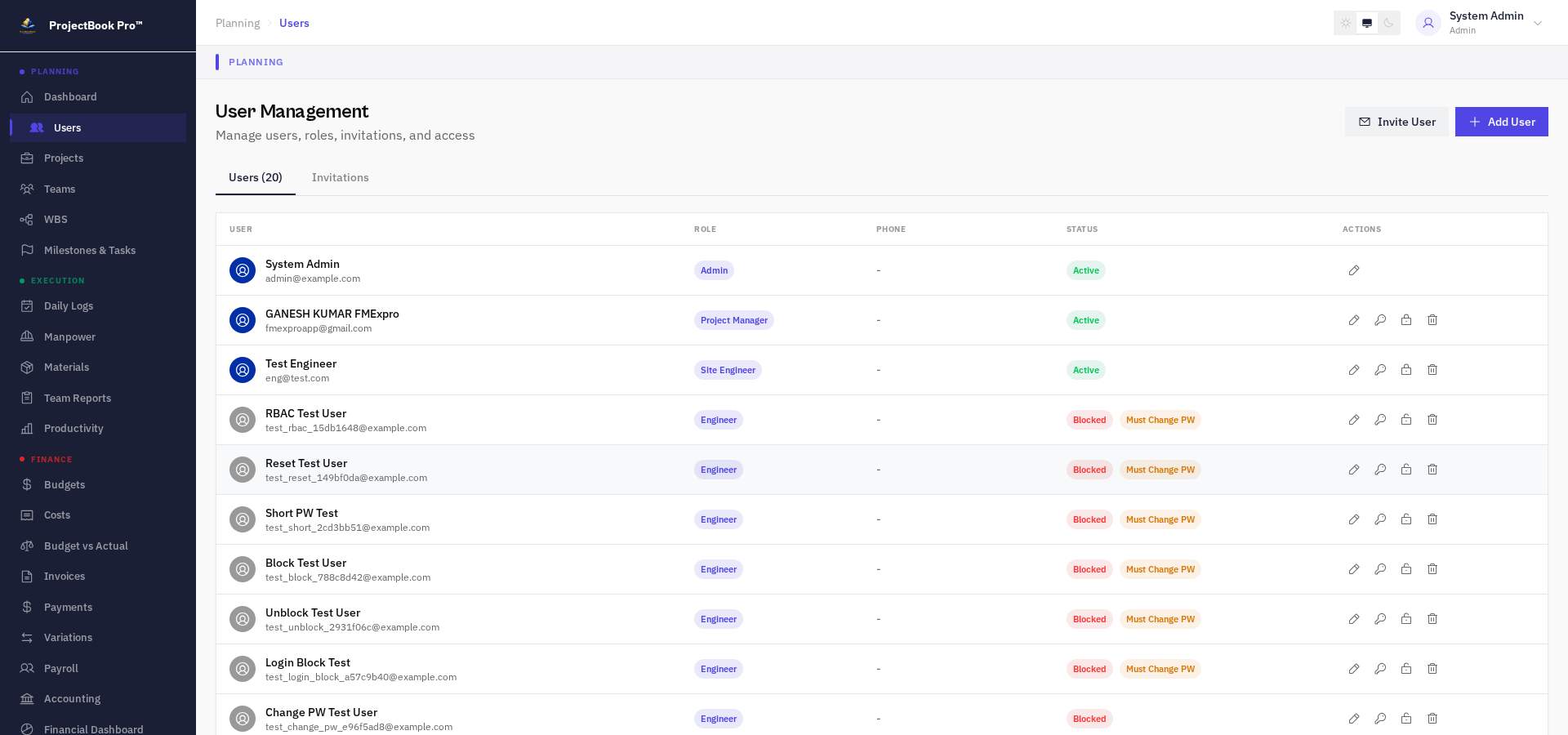The image size is (1568, 735).
Task: Click the Add User button
Action: [x=1501, y=122]
